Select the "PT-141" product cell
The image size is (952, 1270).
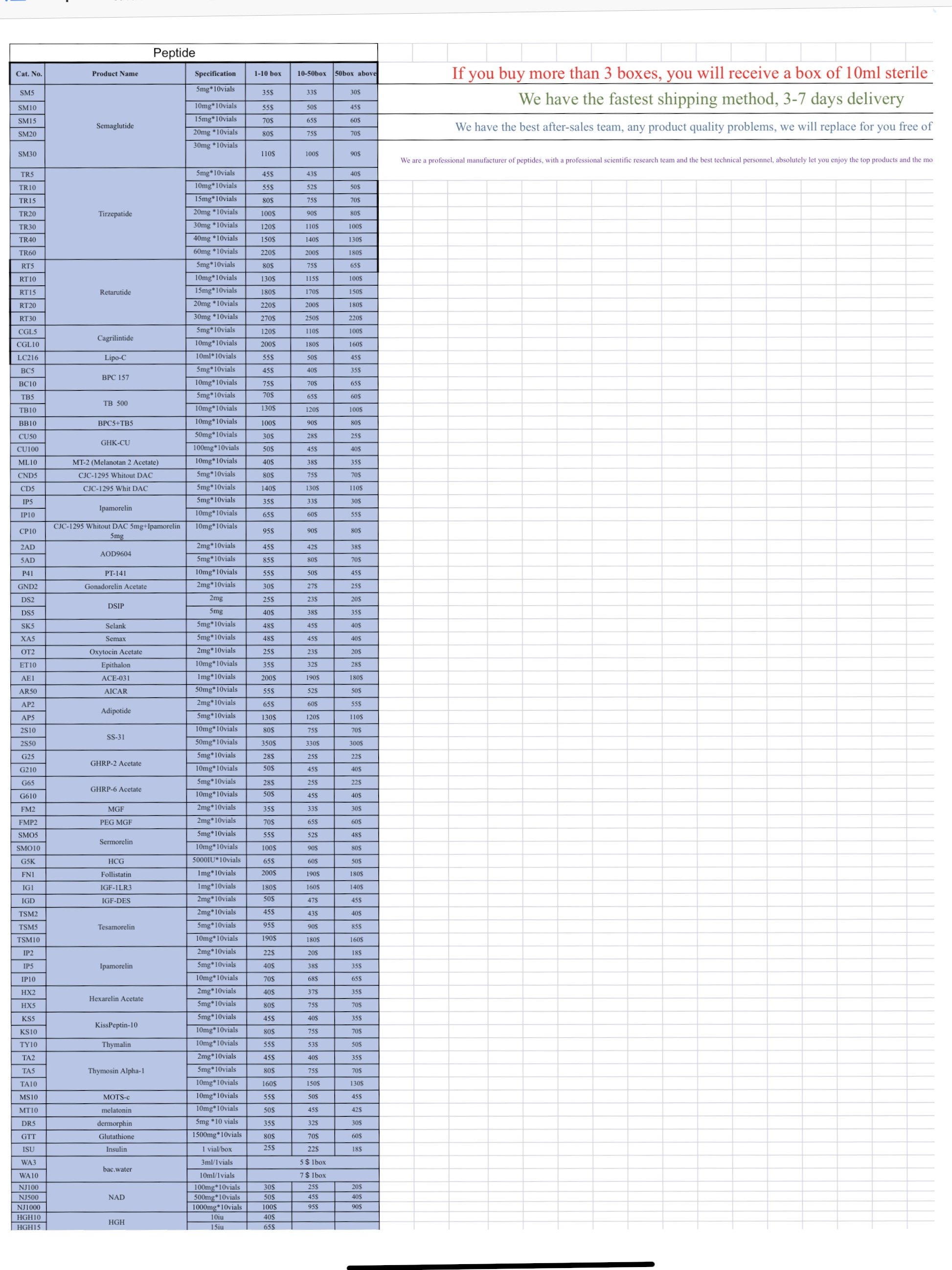115,573
